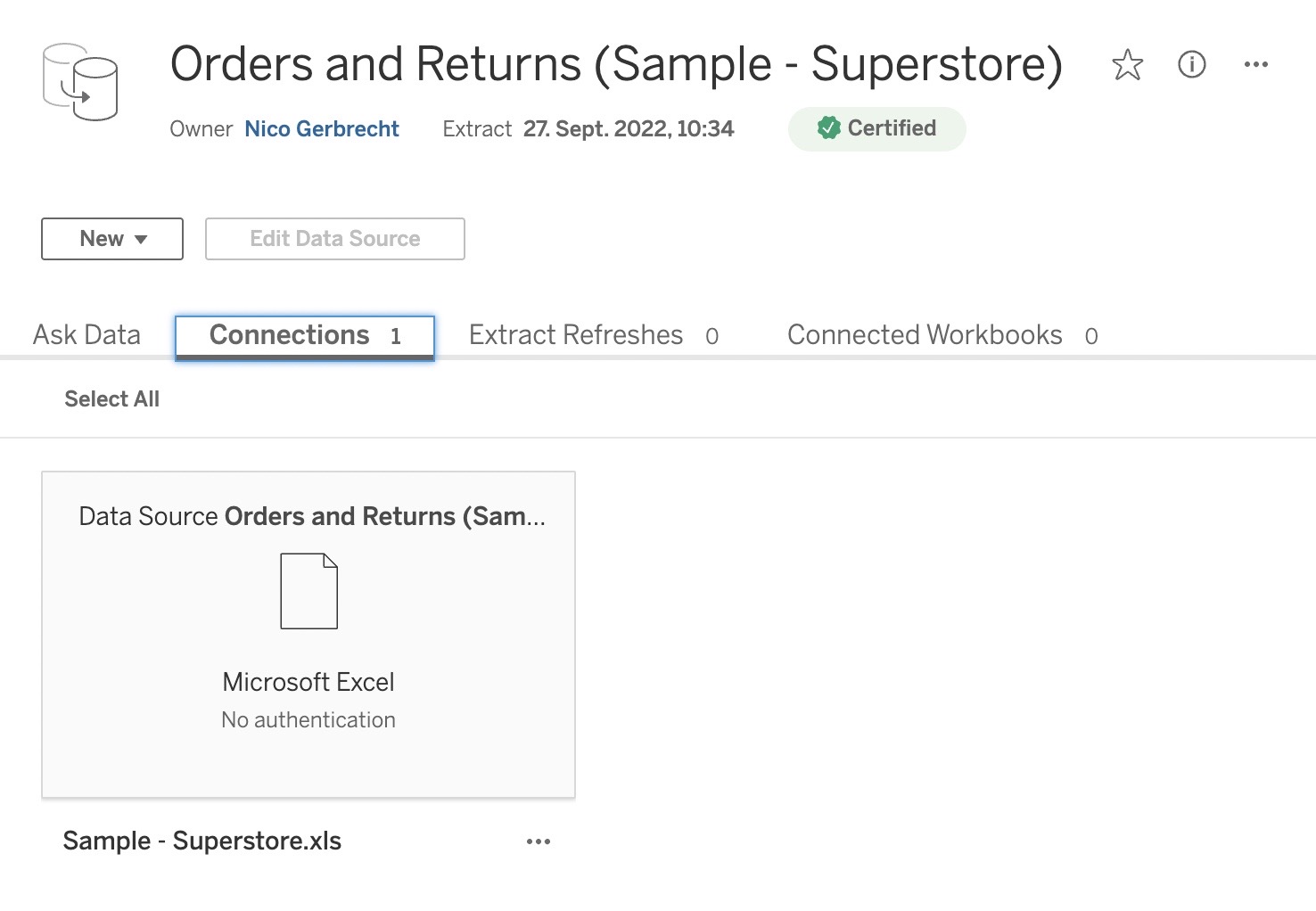
Task: Open owner Nico Gerbrecht's profile link
Action: click(x=322, y=129)
